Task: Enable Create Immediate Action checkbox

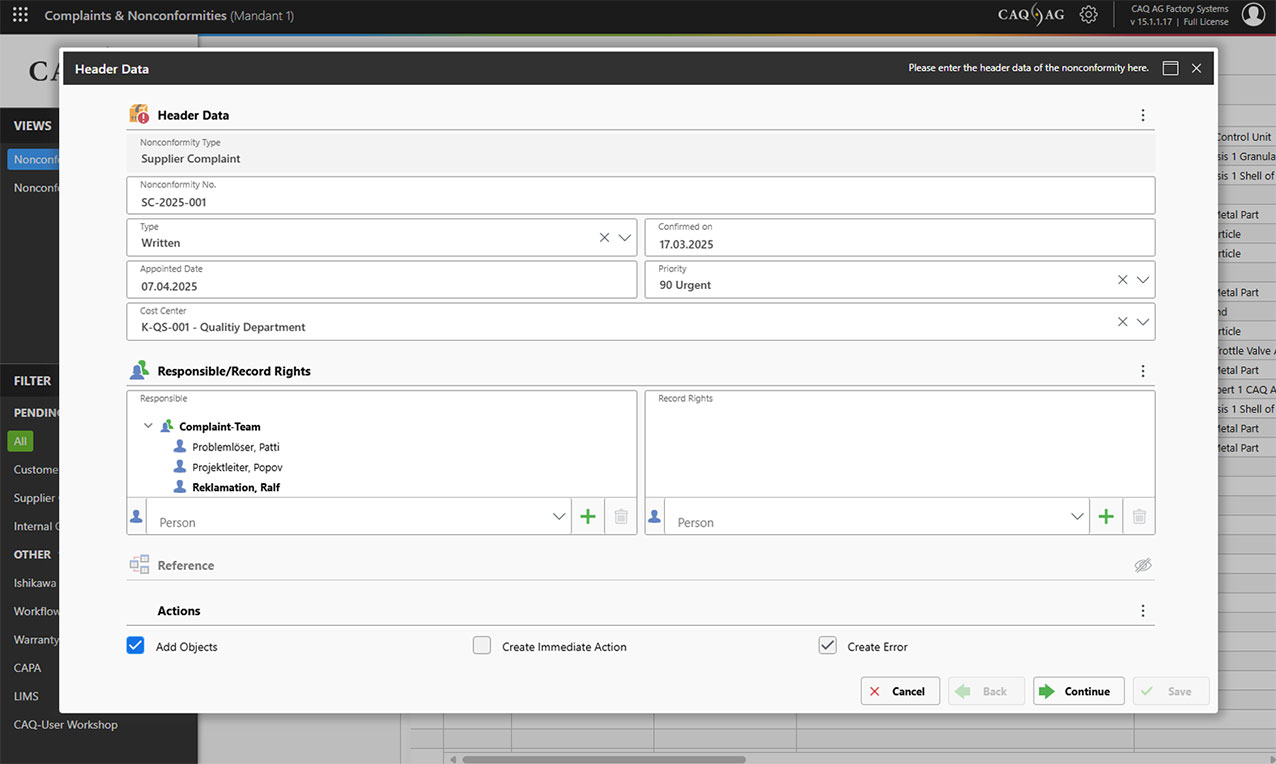Action: tap(482, 646)
